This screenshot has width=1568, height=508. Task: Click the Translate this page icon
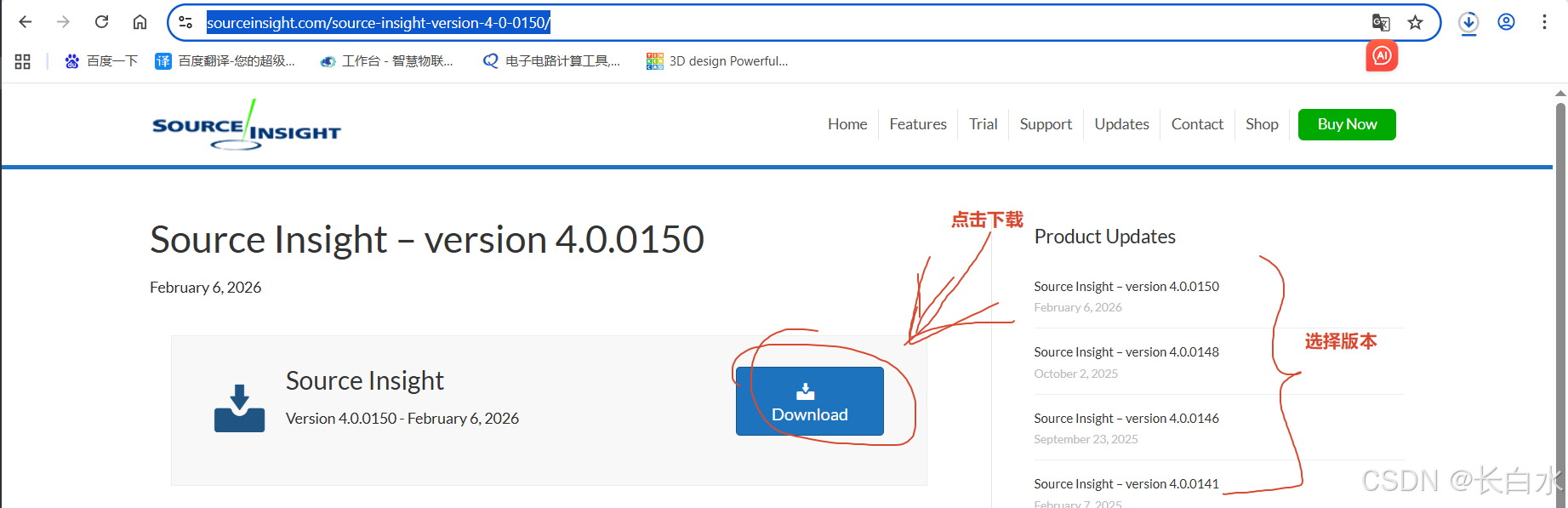click(1381, 23)
